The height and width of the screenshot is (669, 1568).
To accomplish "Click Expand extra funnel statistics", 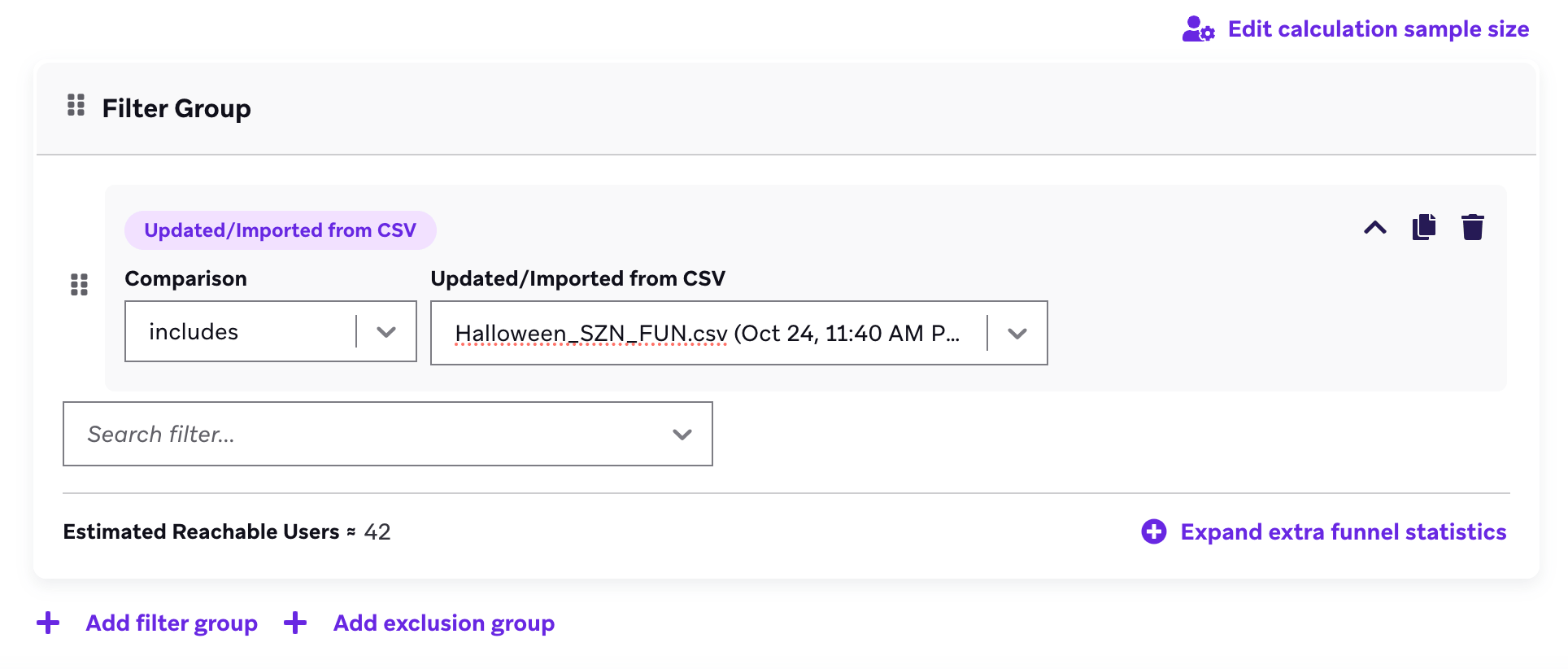I will point(1344,531).
